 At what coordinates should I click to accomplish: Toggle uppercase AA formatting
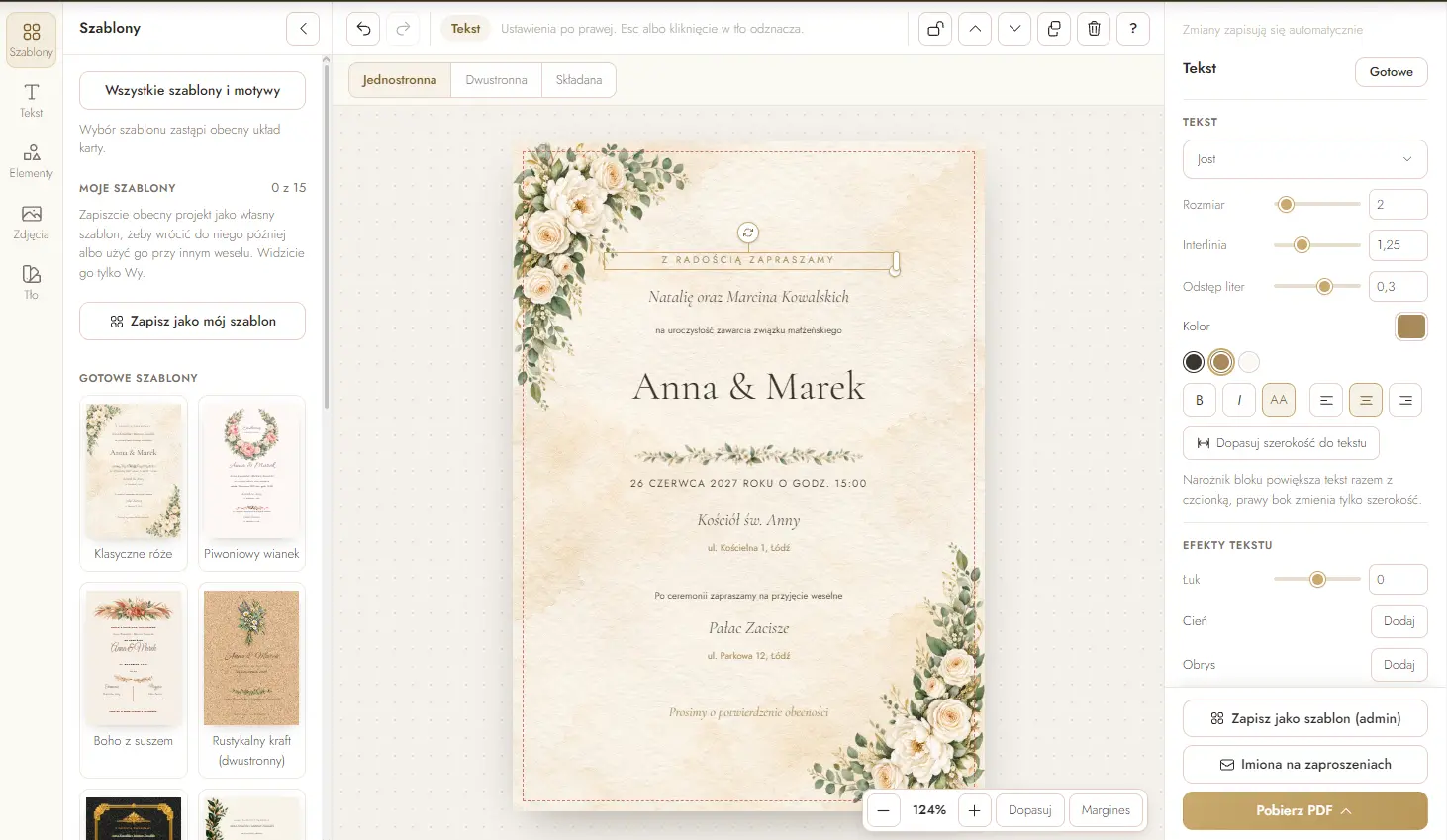[x=1279, y=400]
